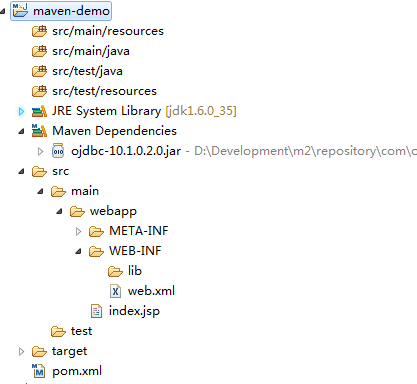
Task: Expand the META-INF folder
Action: coord(78,231)
